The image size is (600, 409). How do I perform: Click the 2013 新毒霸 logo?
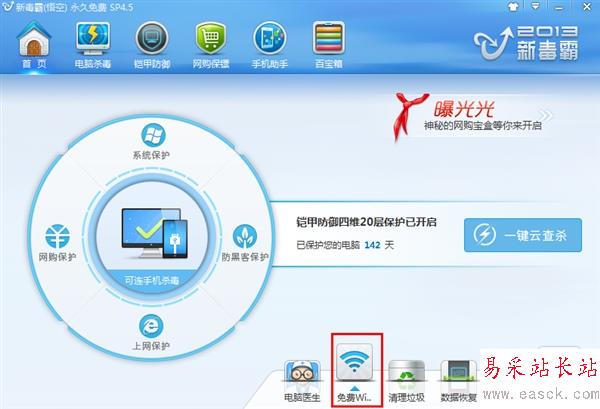point(526,43)
